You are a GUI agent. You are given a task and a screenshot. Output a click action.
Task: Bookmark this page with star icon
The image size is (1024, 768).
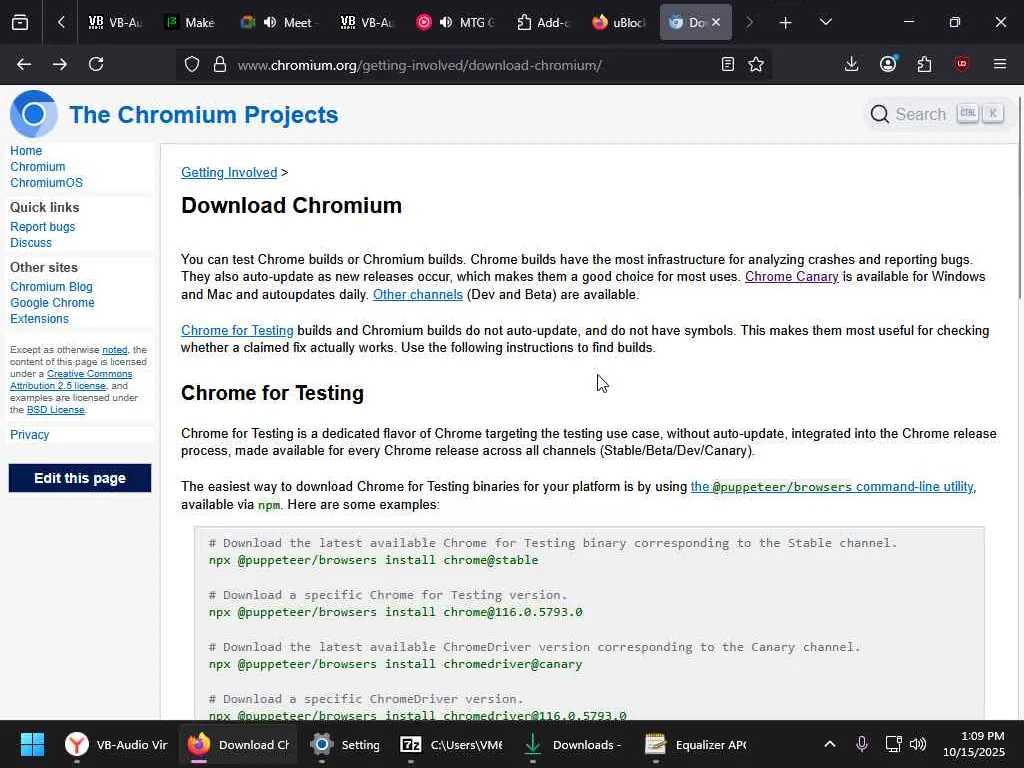click(x=756, y=64)
